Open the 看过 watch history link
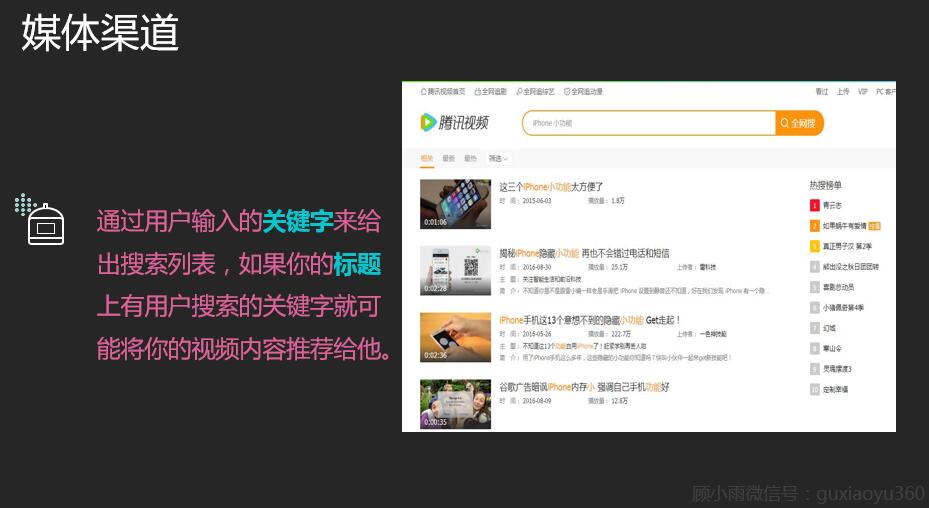Image resolution: width=929 pixels, height=508 pixels. click(x=821, y=91)
